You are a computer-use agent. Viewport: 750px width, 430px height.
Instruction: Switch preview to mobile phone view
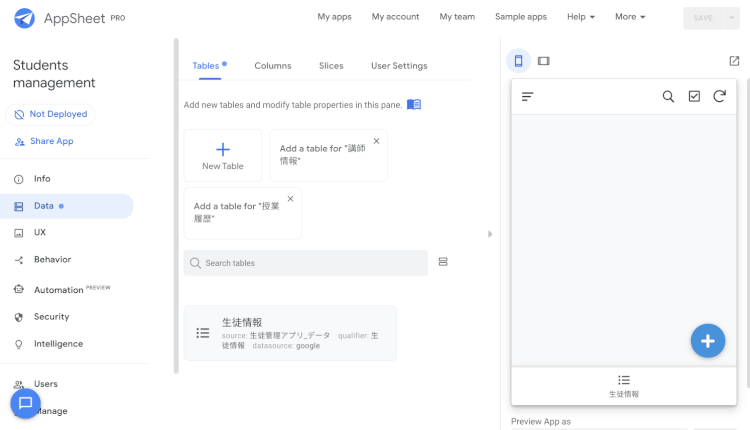pyautogui.click(x=518, y=61)
